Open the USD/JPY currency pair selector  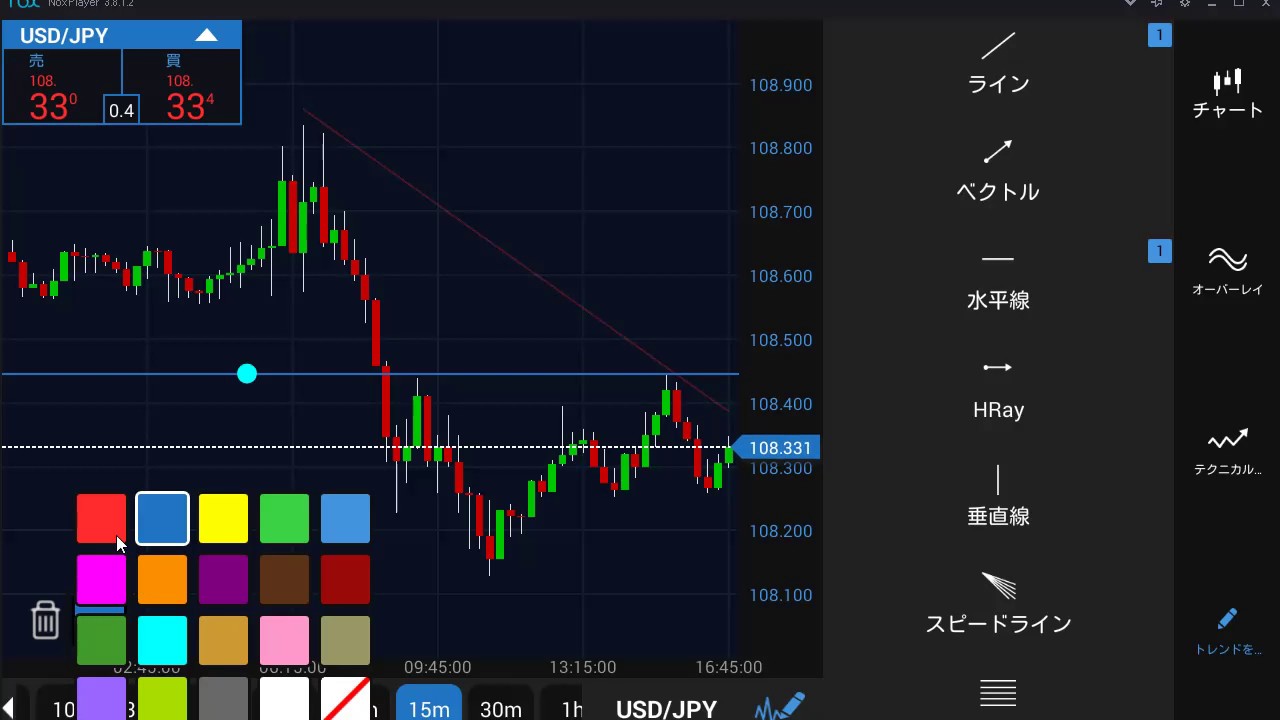click(x=666, y=709)
